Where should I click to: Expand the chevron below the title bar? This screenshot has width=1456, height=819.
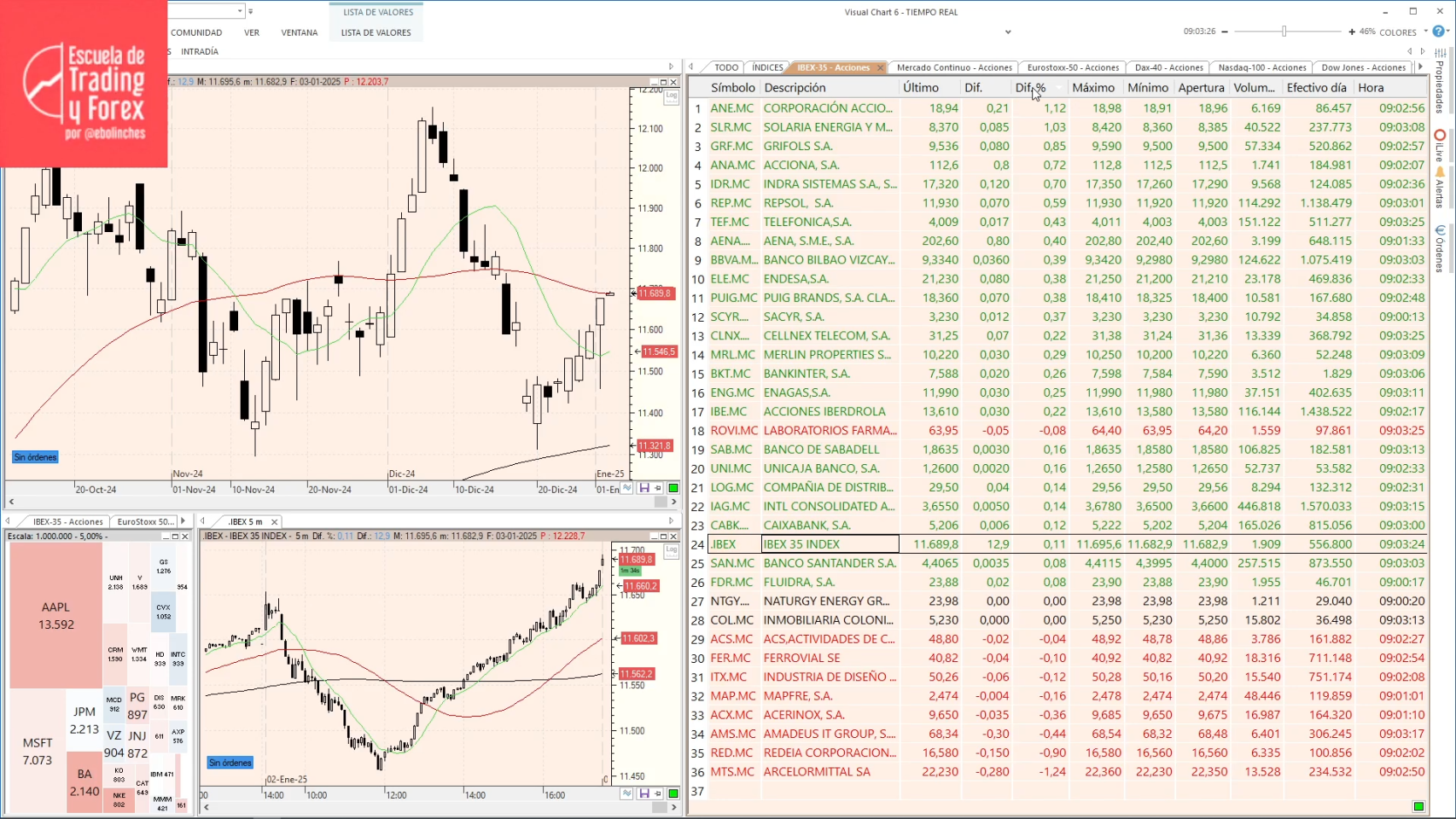[1008, 32]
